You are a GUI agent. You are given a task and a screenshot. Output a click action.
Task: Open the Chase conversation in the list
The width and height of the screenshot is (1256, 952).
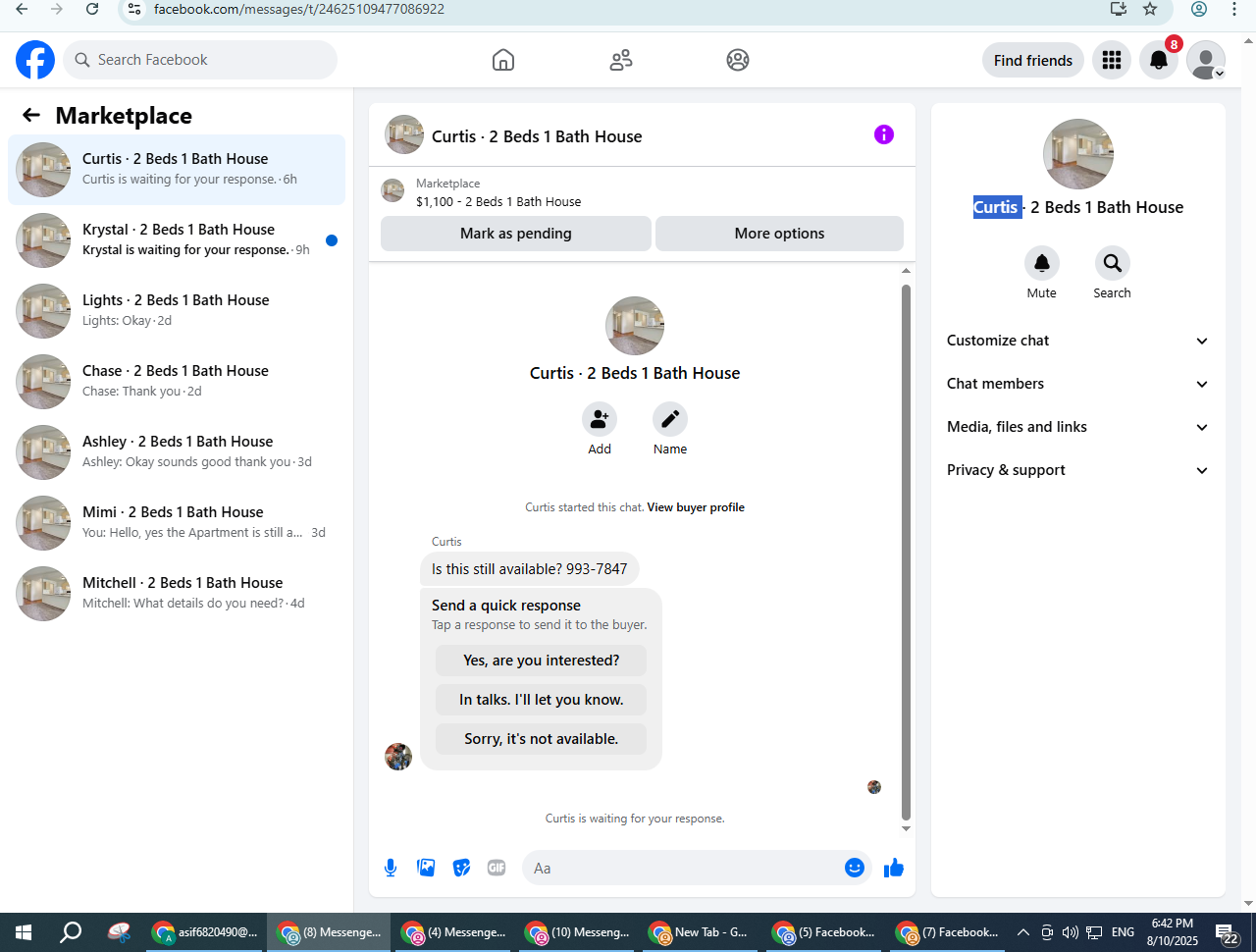tap(177, 382)
